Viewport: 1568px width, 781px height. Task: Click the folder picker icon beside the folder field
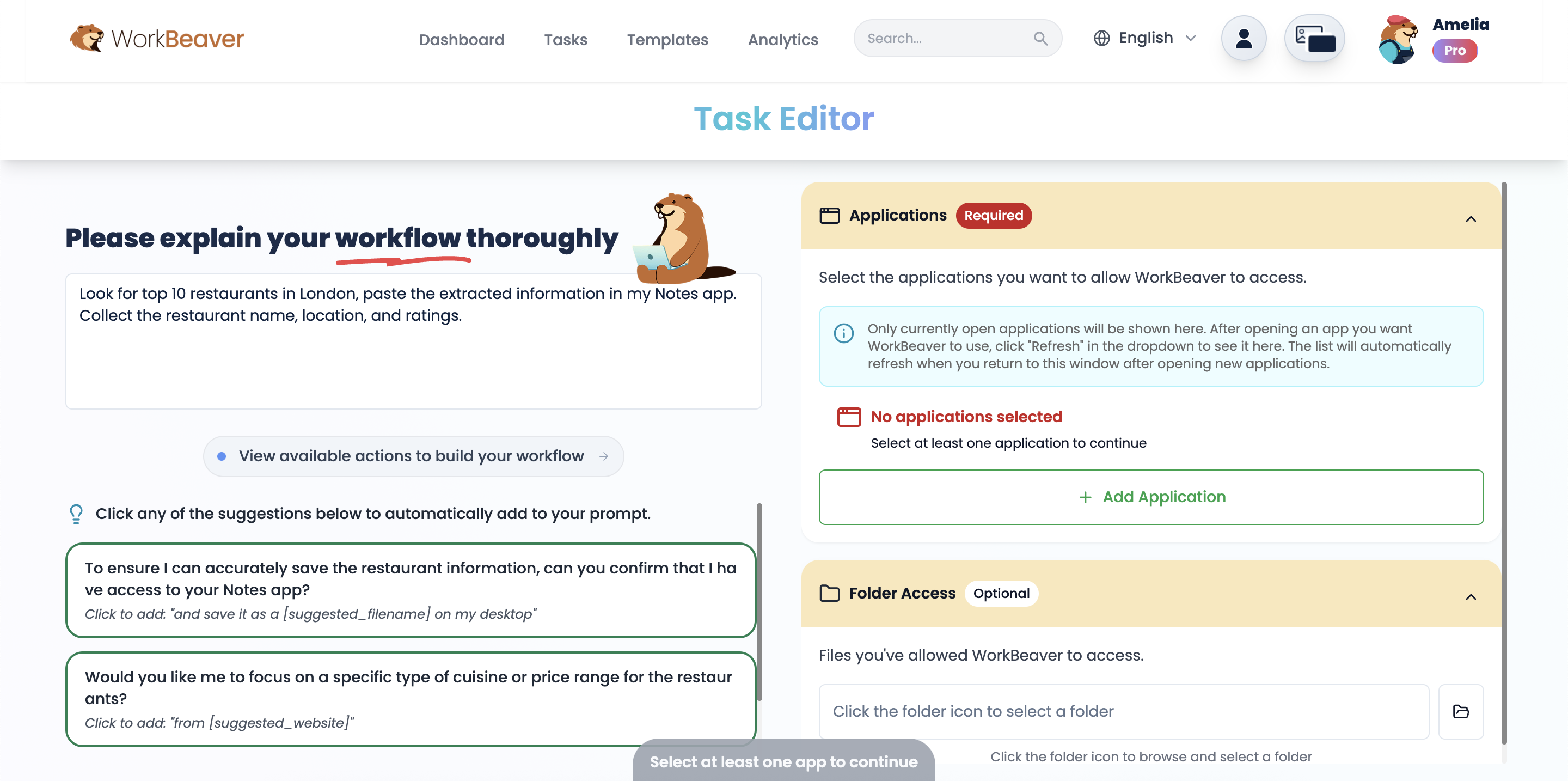click(1461, 711)
